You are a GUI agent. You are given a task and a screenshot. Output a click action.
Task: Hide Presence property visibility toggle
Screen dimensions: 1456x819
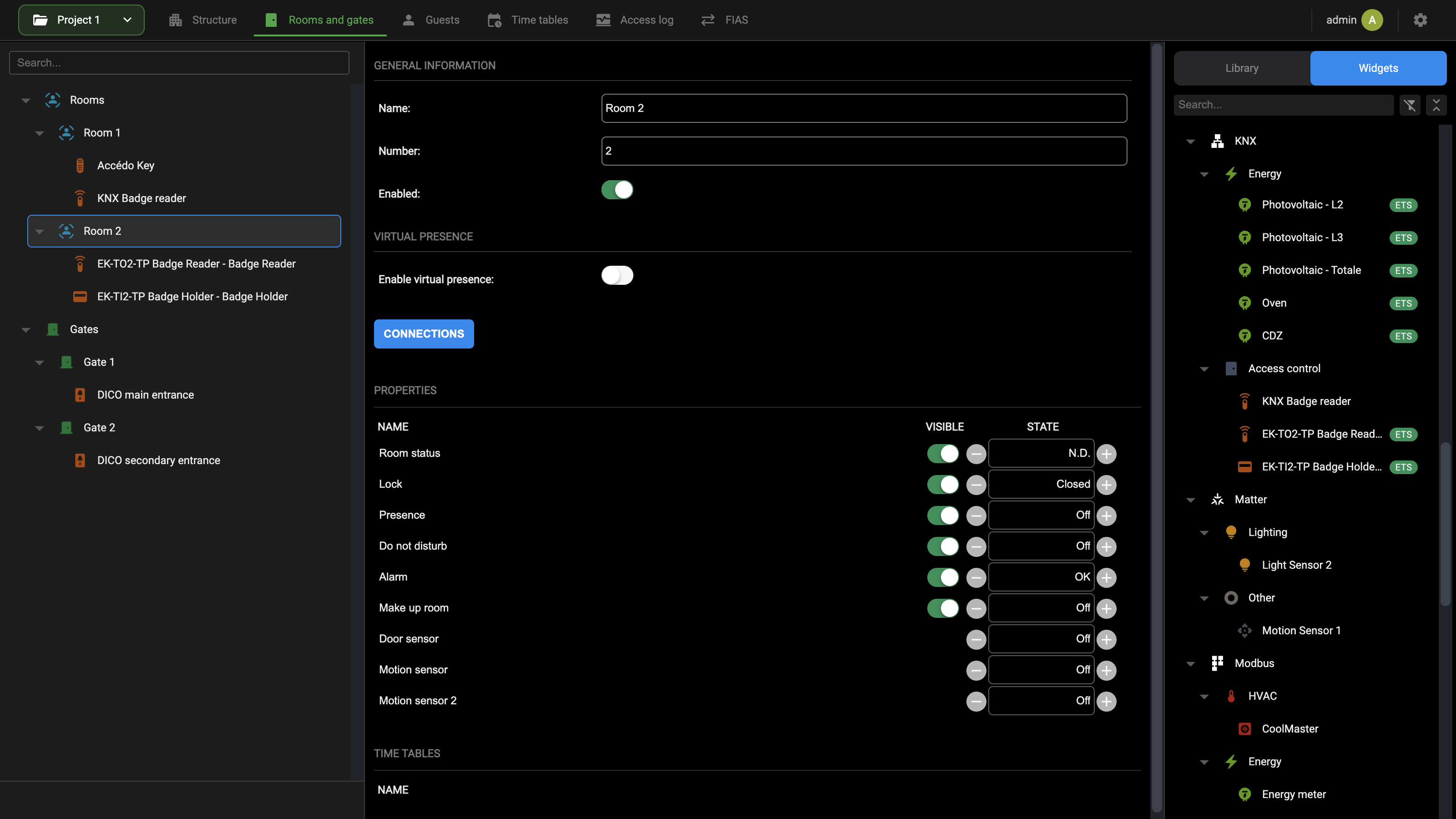click(x=943, y=515)
